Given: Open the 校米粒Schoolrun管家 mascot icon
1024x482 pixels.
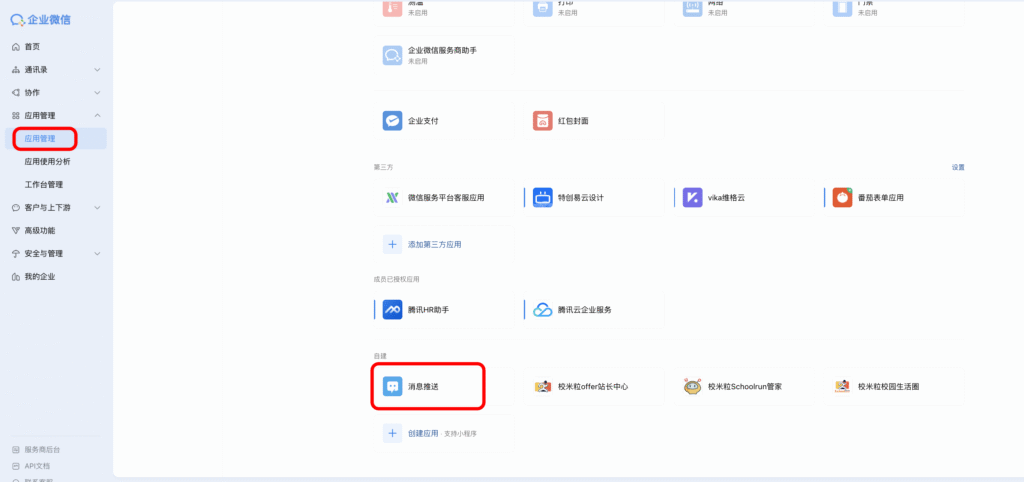Looking at the screenshot, I should tap(693, 387).
